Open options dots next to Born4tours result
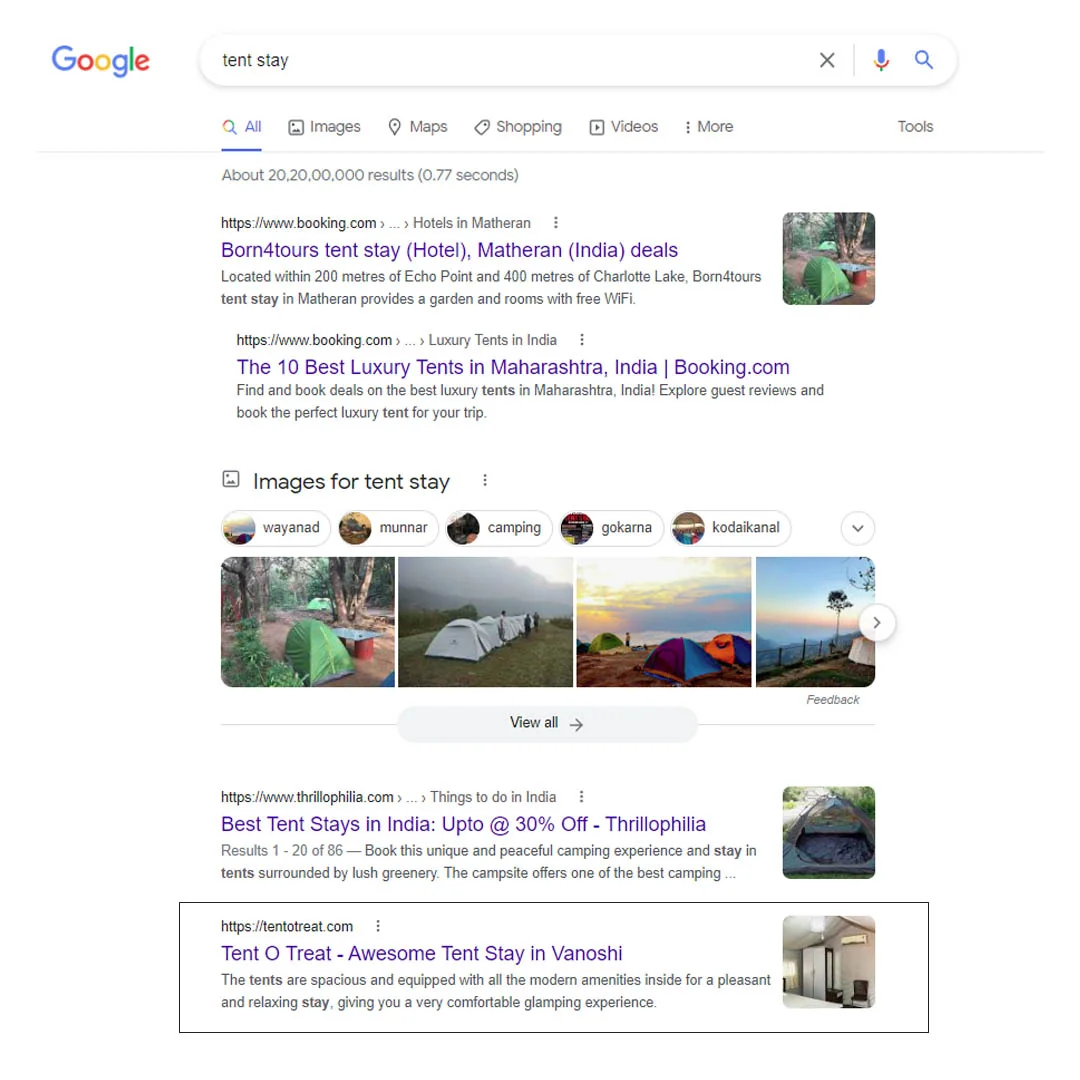This screenshot has width=1080, height=1080. [555, 222]
